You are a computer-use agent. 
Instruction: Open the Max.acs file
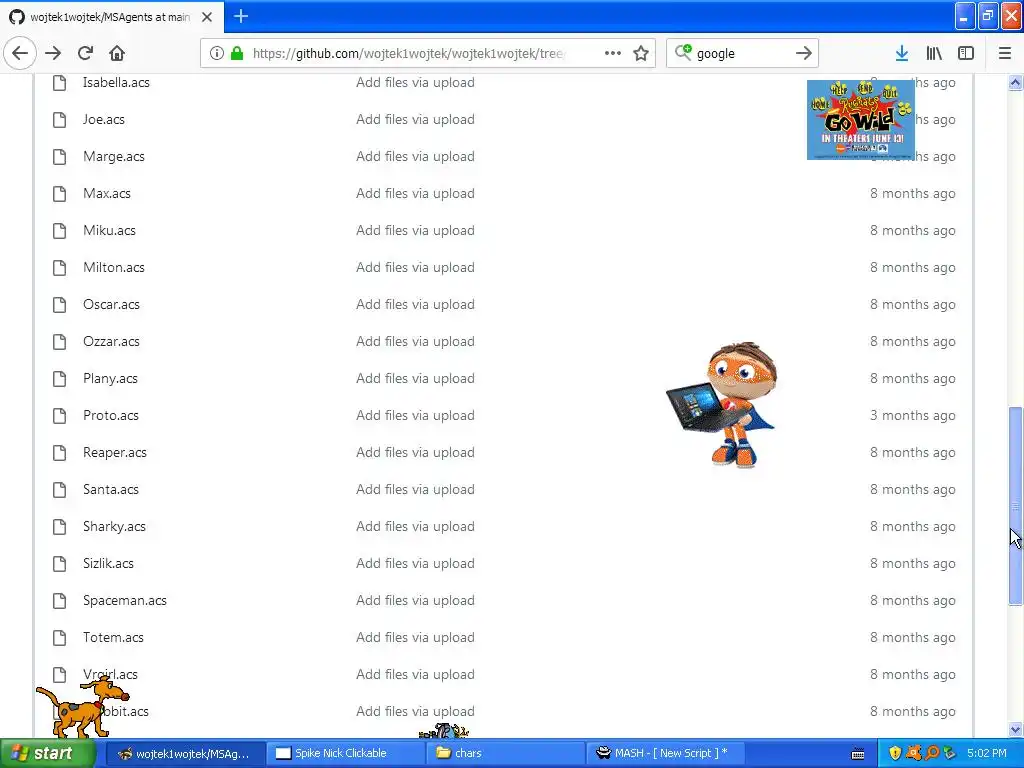[x=106, y=193]
